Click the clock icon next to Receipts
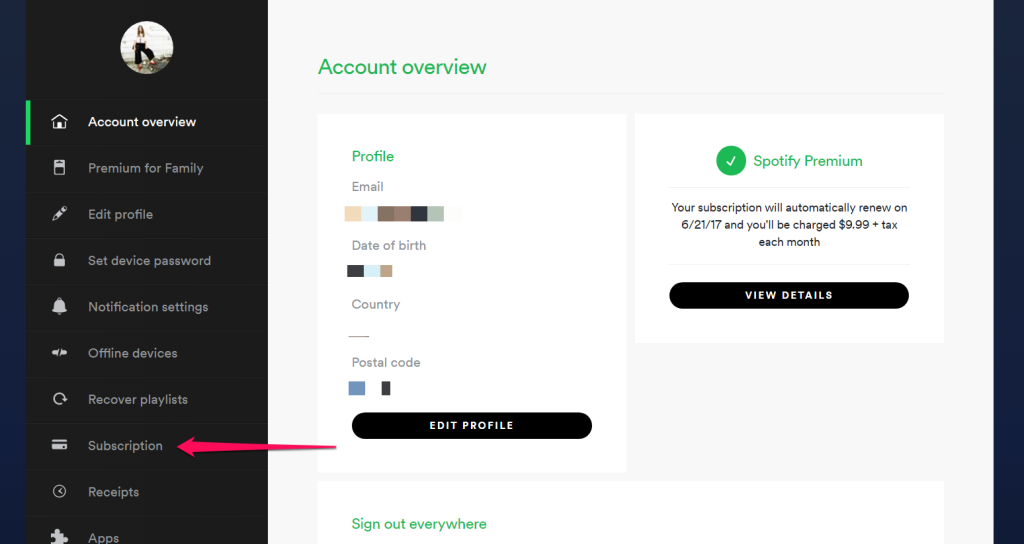This screenshot has width=1024, height=544. tap(60, 492)
